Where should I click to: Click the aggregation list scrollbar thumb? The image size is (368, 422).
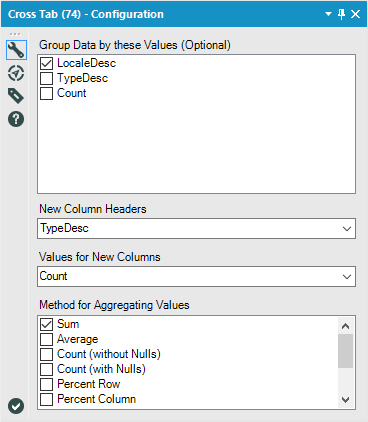[x=346, y=351]
